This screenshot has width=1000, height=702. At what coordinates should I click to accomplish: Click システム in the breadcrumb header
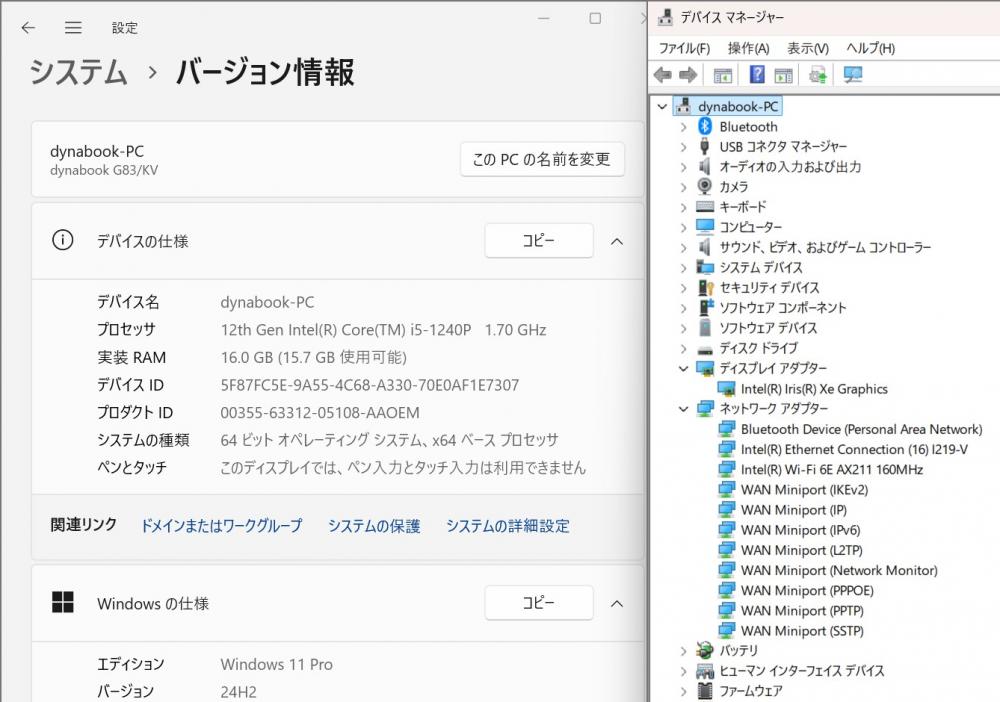point(78,72)
